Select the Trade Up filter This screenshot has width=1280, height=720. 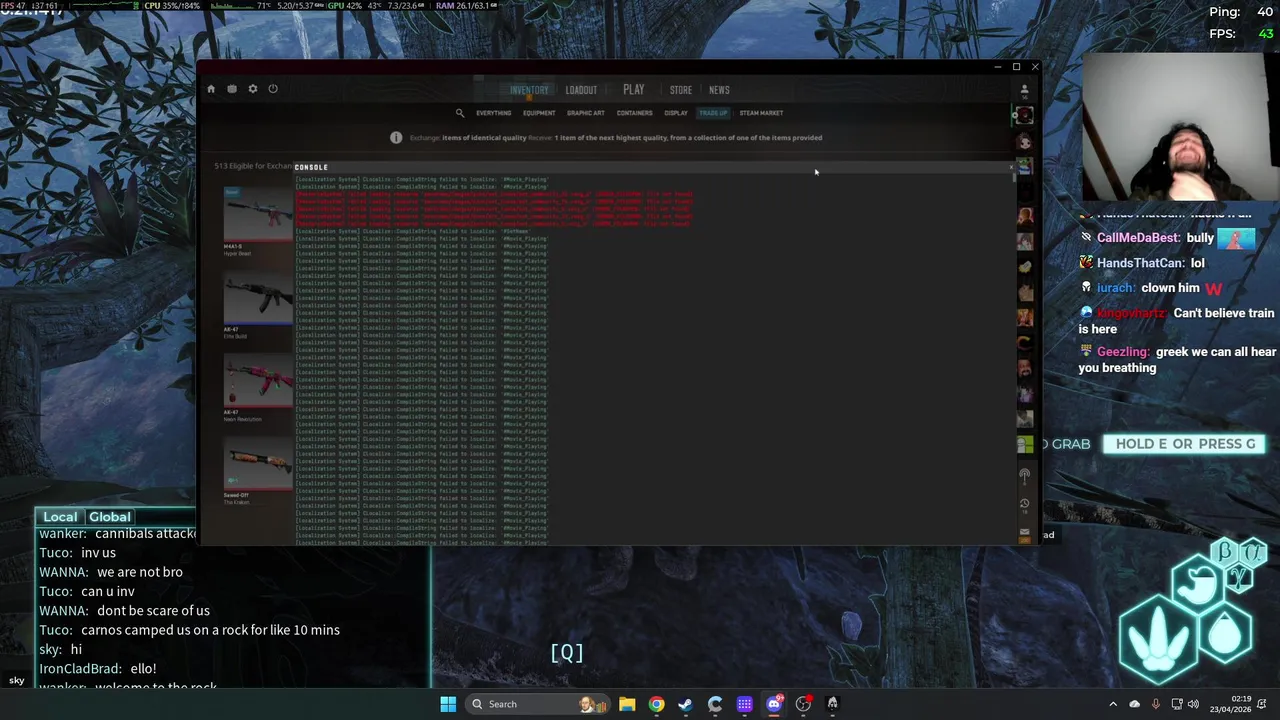pos(713,113)
